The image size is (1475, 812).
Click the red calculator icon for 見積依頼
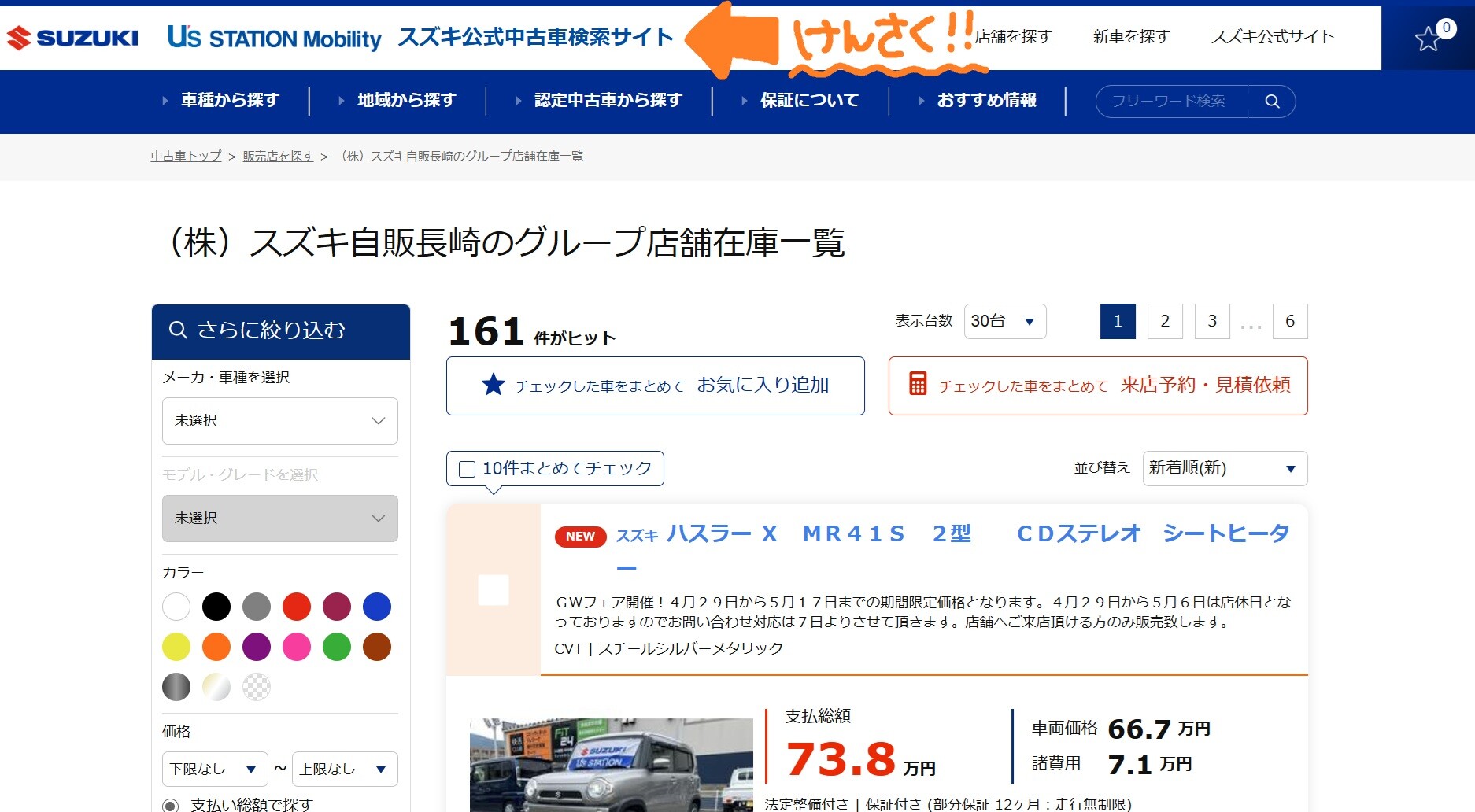point(918,384)
